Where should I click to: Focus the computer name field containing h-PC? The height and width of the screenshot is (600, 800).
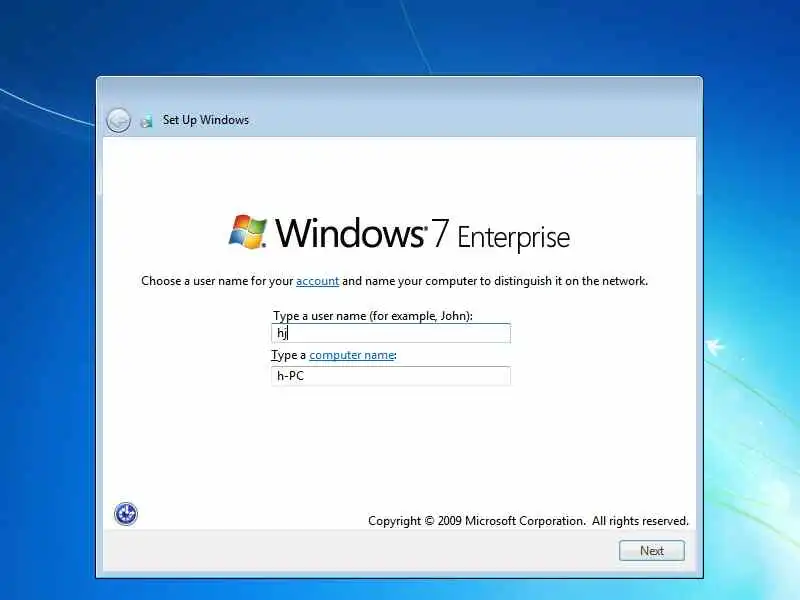391,376
